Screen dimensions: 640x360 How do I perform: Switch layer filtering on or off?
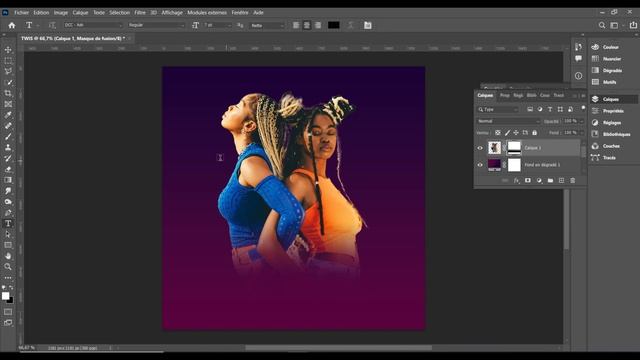pyautogui.click(x=583, y=108)
